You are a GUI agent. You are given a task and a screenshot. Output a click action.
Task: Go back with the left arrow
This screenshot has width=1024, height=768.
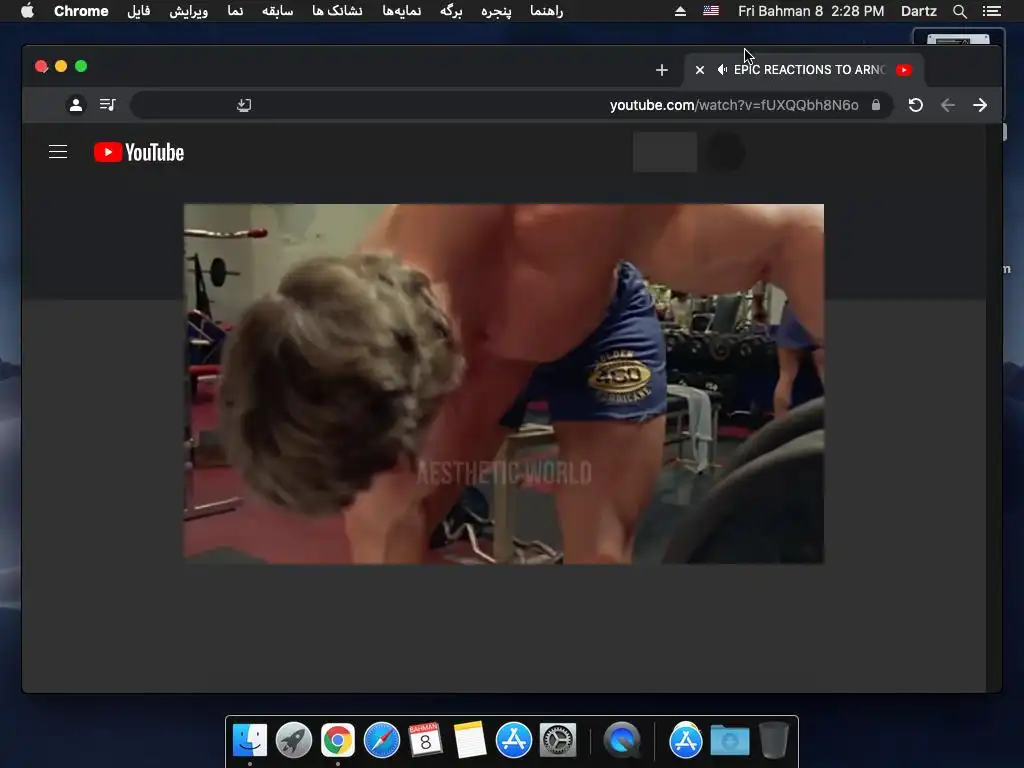948,105
